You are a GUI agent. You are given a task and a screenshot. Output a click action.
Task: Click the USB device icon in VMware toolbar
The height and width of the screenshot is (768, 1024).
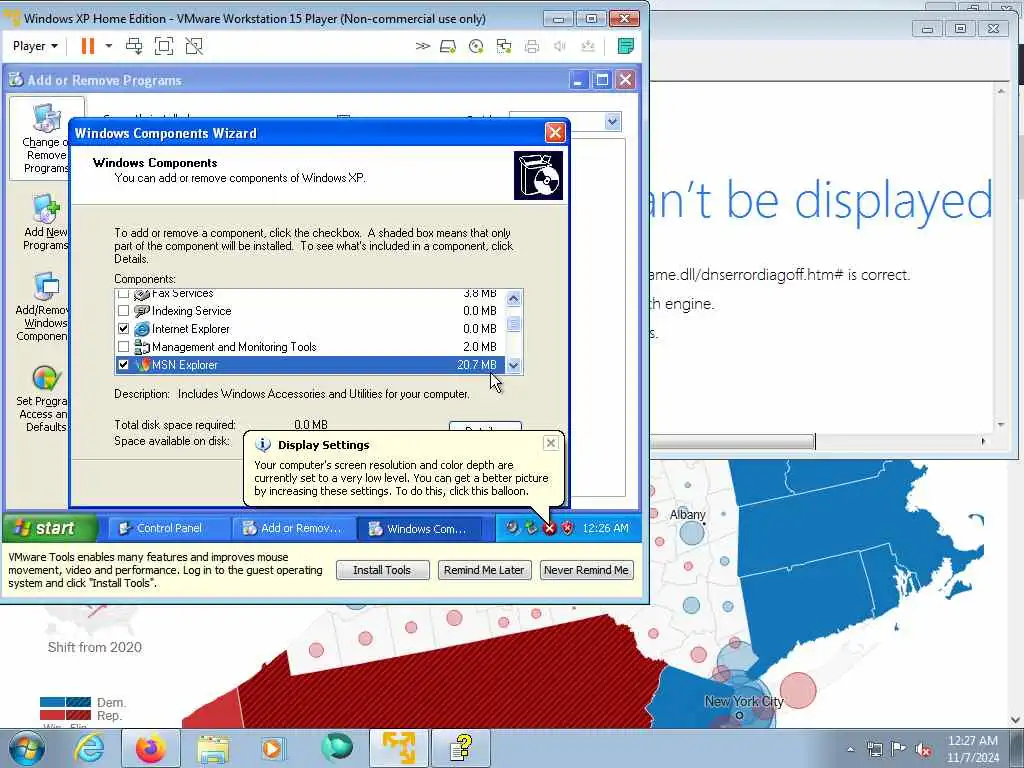click(x=588, y=46)
